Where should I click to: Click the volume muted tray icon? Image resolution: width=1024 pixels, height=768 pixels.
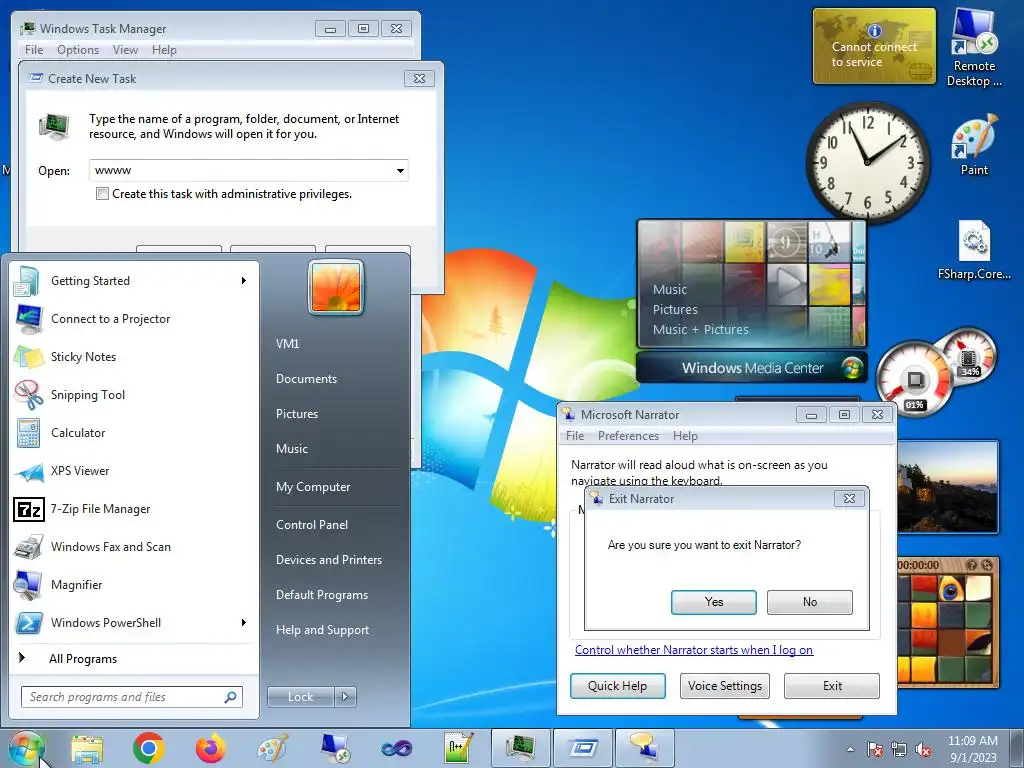click(923, 750)
